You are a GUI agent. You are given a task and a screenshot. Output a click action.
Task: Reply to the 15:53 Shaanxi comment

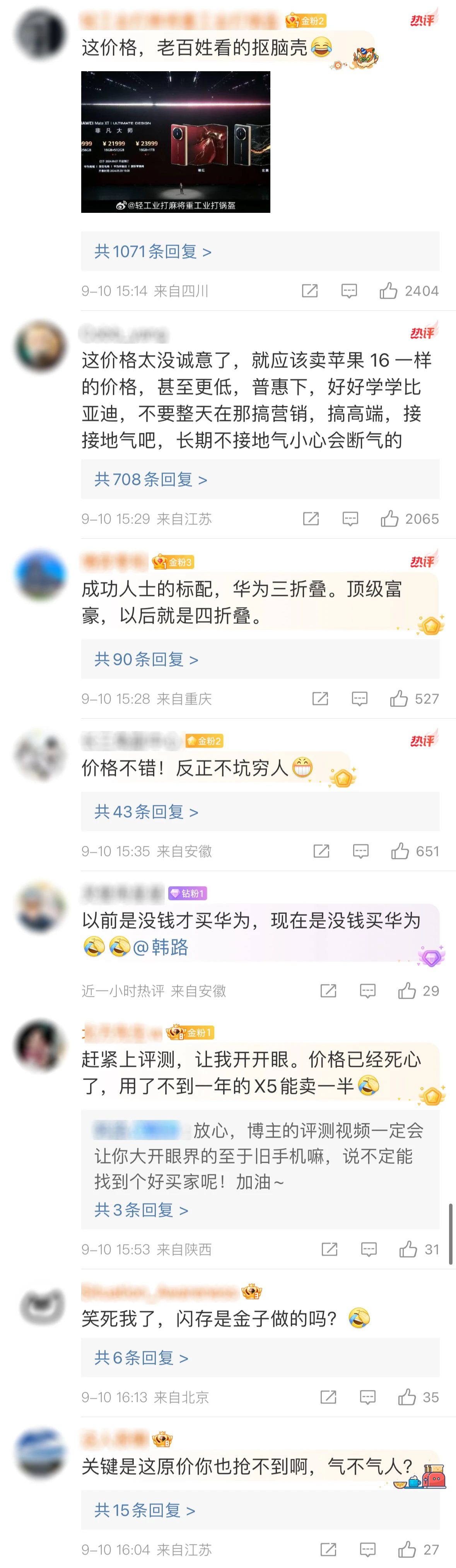369,1250
